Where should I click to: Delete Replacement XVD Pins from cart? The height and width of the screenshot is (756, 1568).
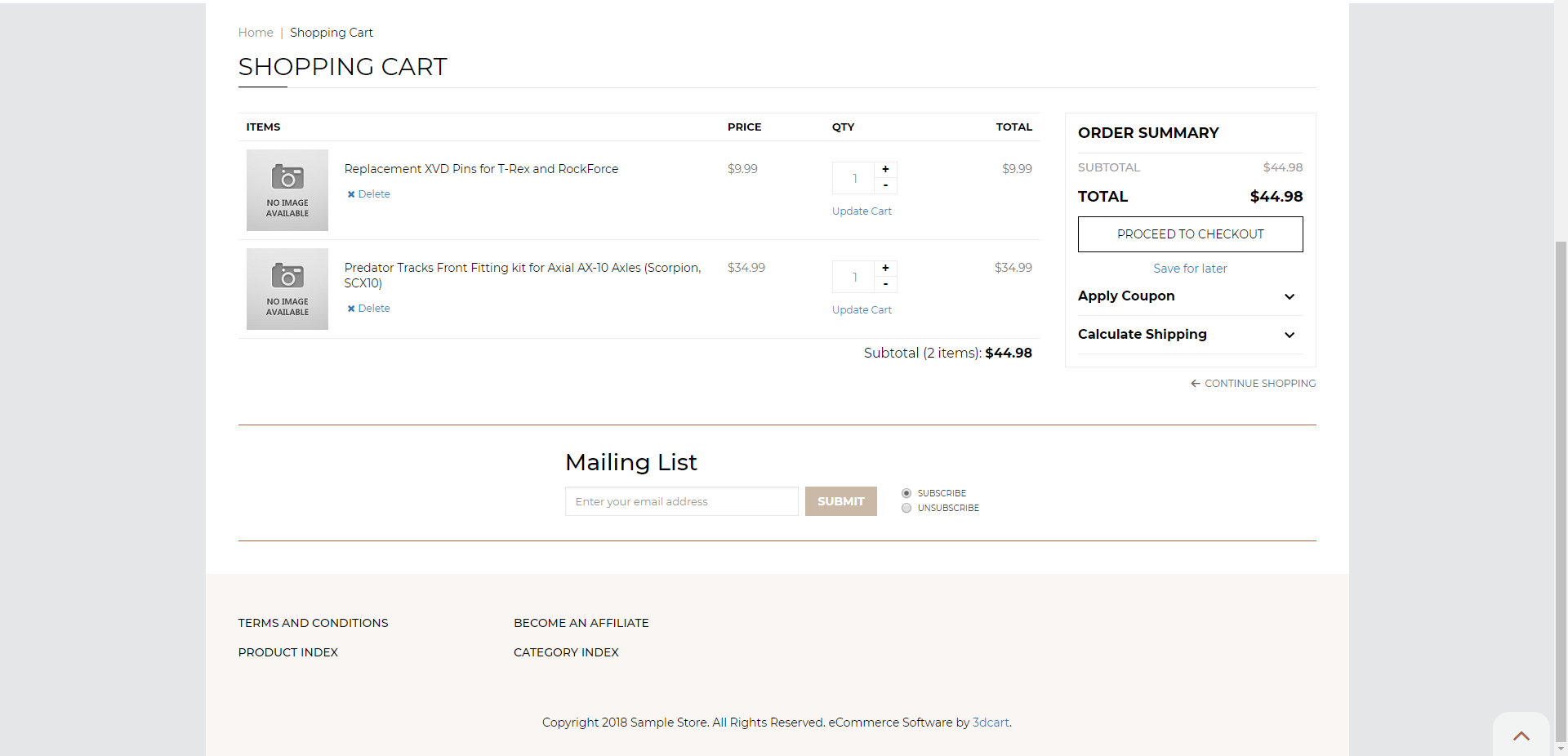[x=368, y=194]
